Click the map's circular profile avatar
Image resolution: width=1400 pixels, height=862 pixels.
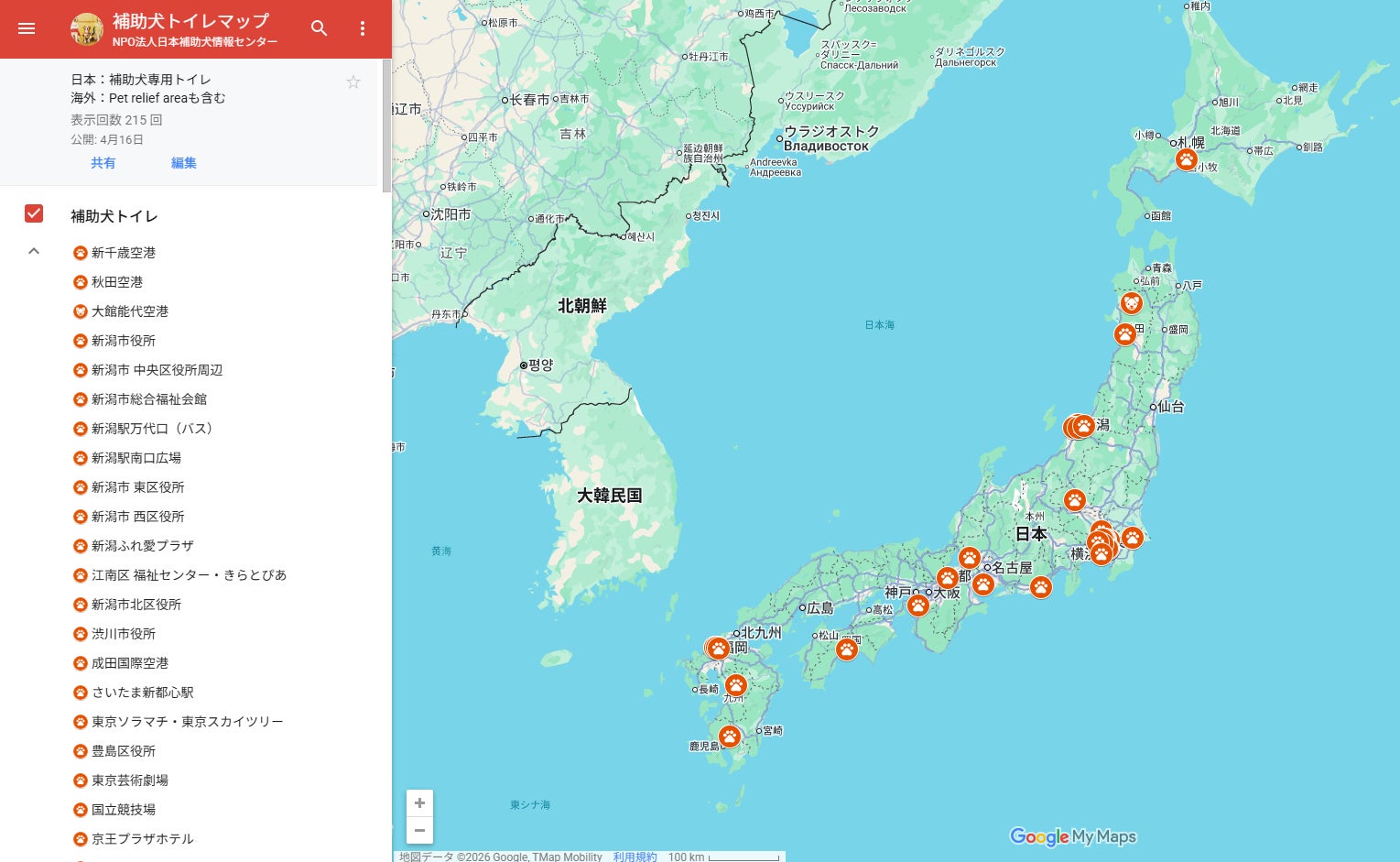87,29
